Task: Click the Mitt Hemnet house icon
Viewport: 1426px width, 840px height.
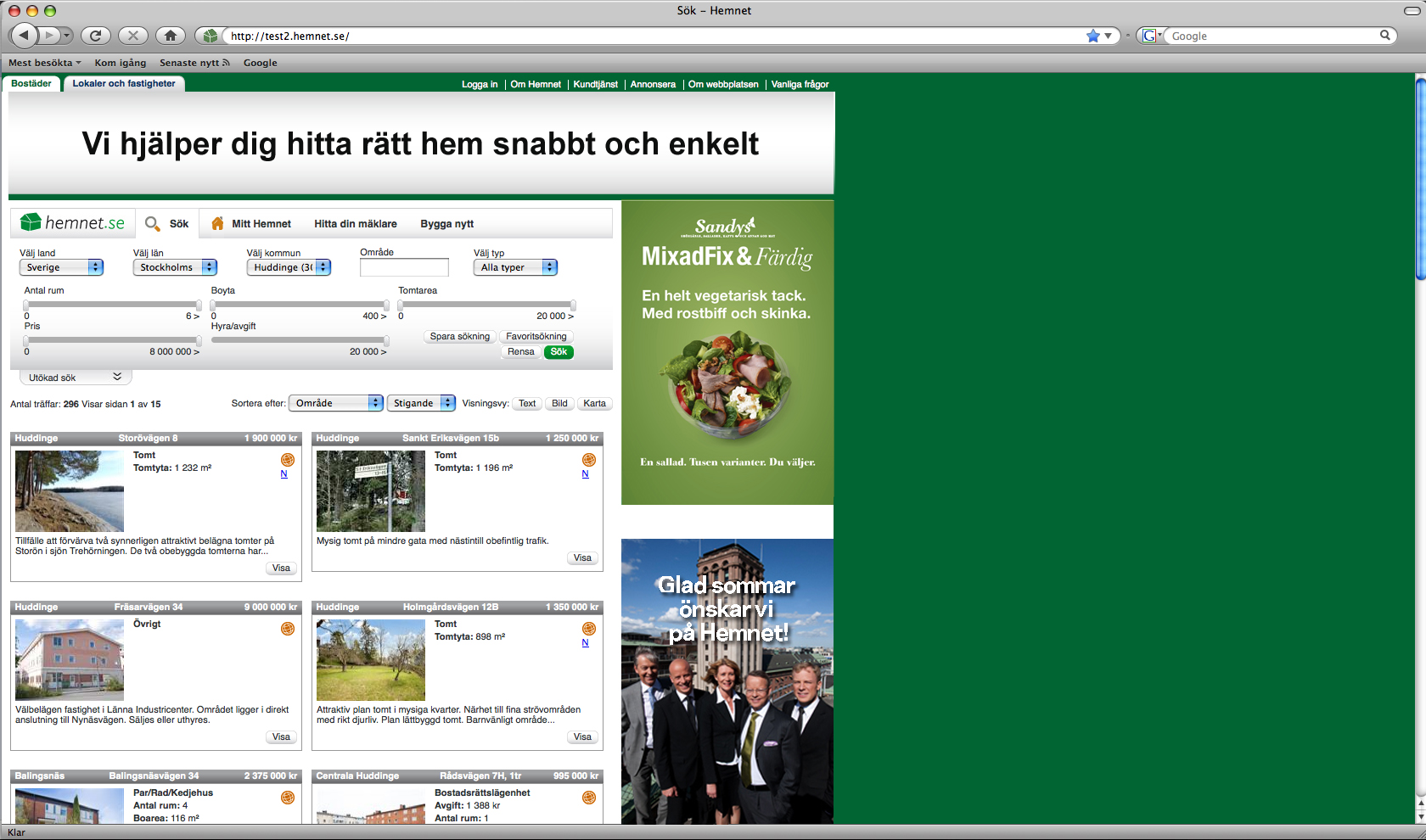Action: [x=217, y=223]
